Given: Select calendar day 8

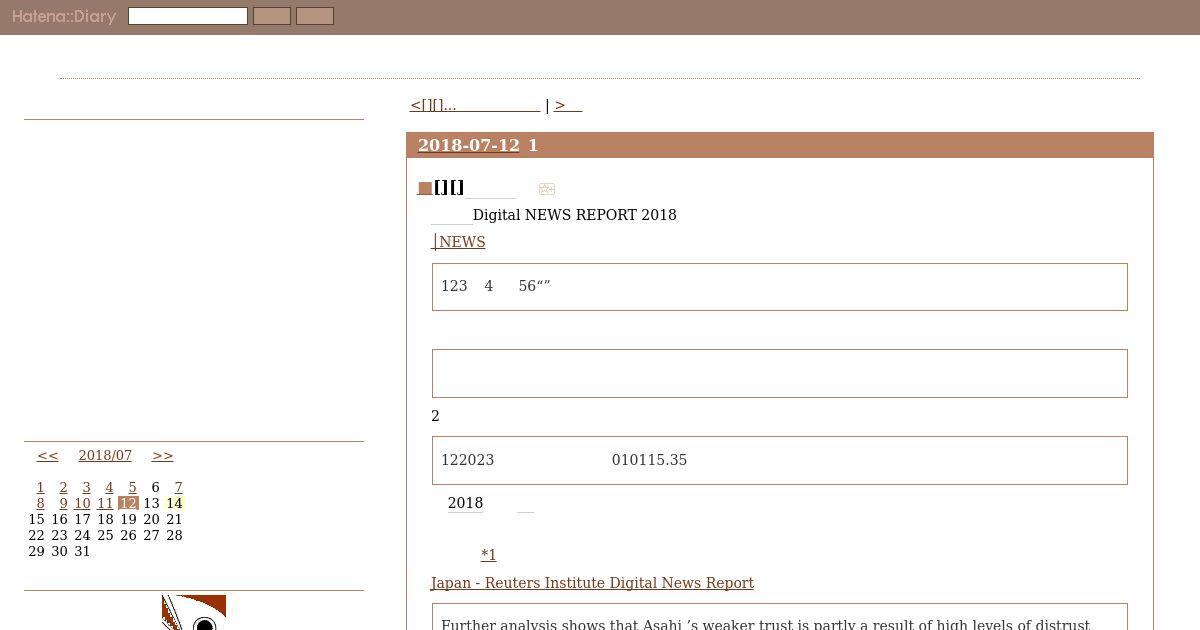Looking at the screenshot, I should click(40, 503).
